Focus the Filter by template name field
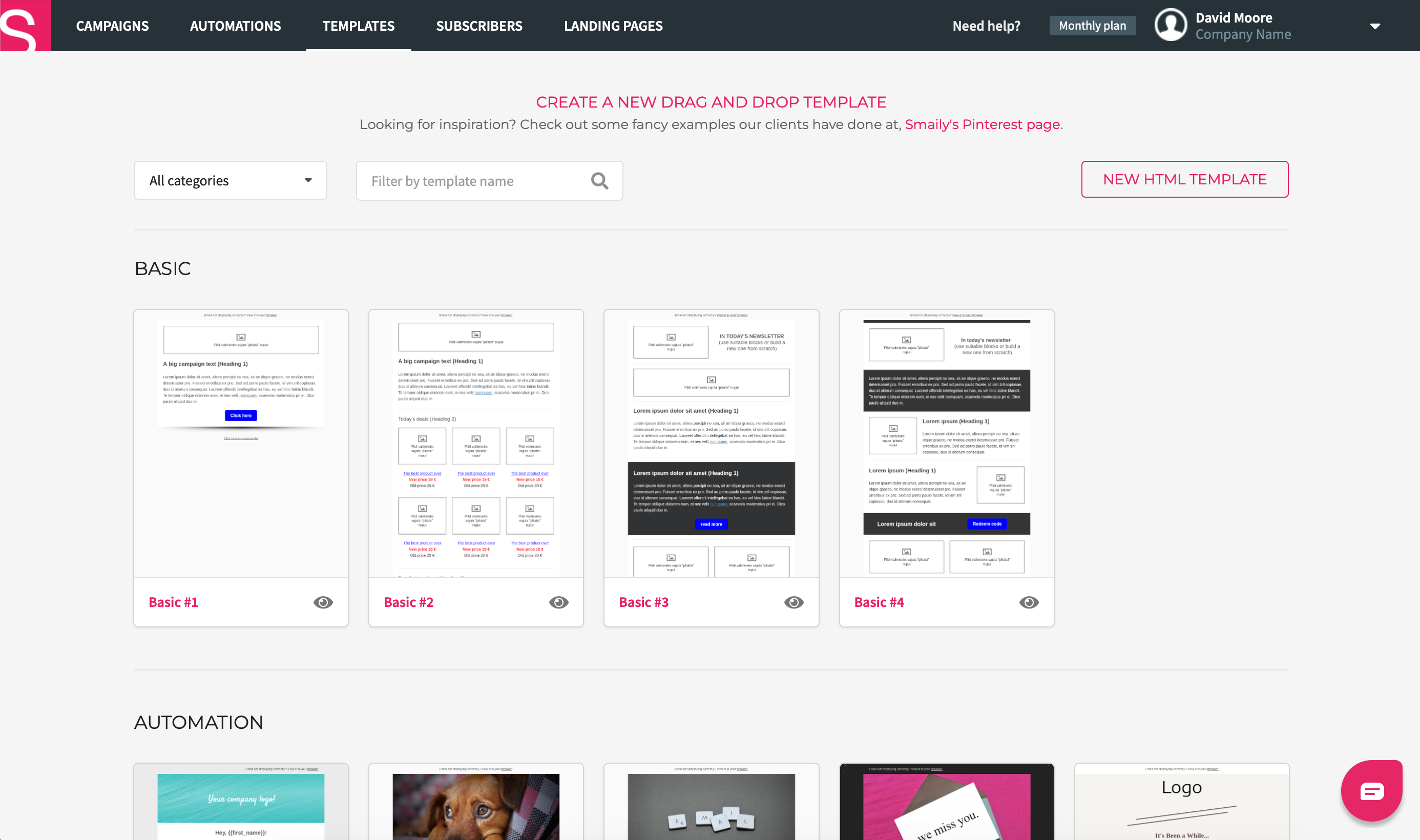1420x840 pixels. [490, 181]
